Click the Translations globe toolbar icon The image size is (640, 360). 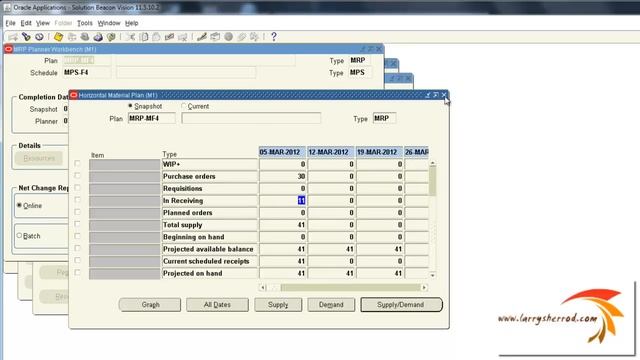pos(229,37)
